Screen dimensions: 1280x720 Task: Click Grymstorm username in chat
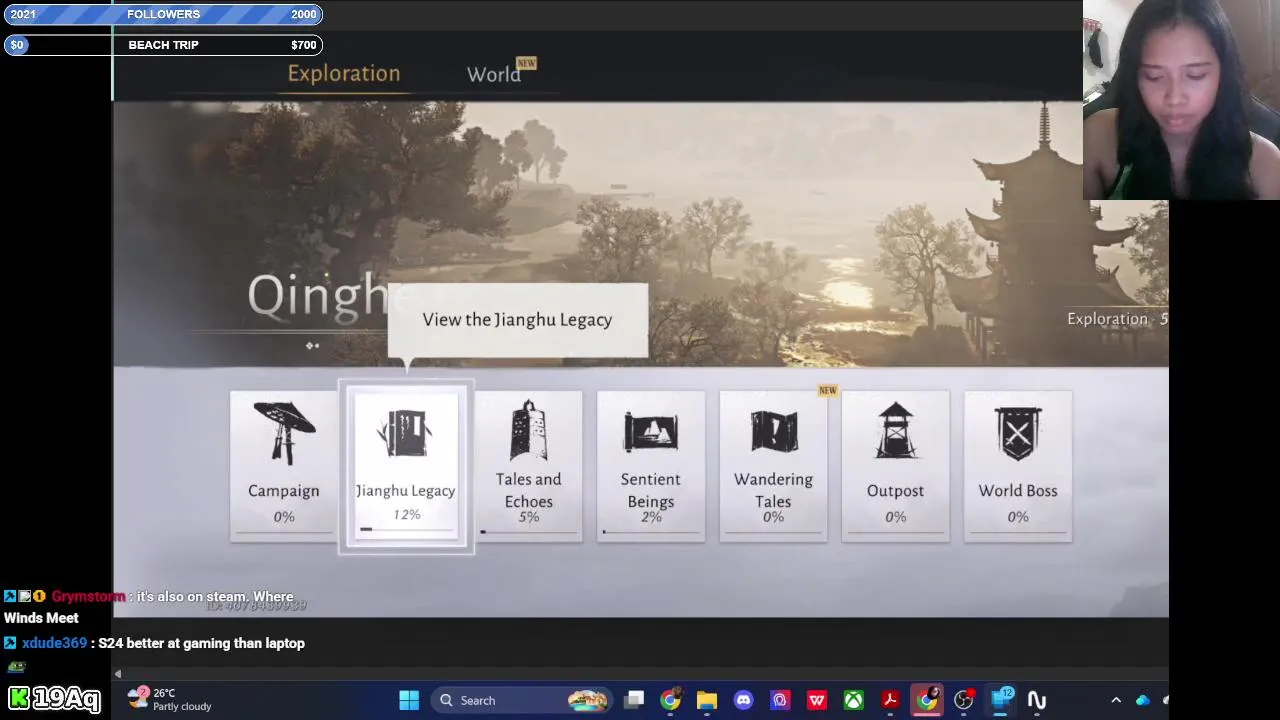pos(88,596)
